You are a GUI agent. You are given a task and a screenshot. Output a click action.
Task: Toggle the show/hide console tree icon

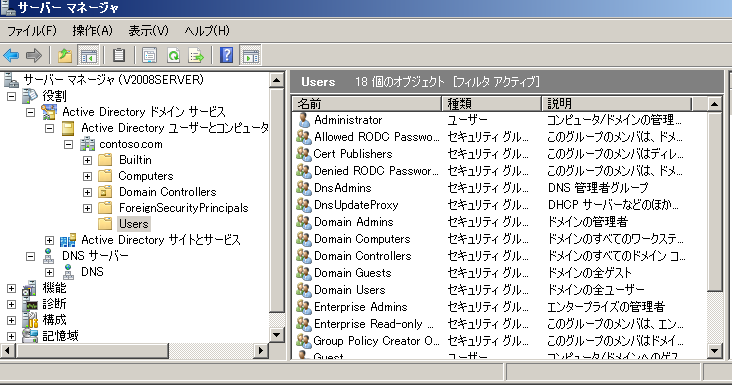[x=88, y=56]
